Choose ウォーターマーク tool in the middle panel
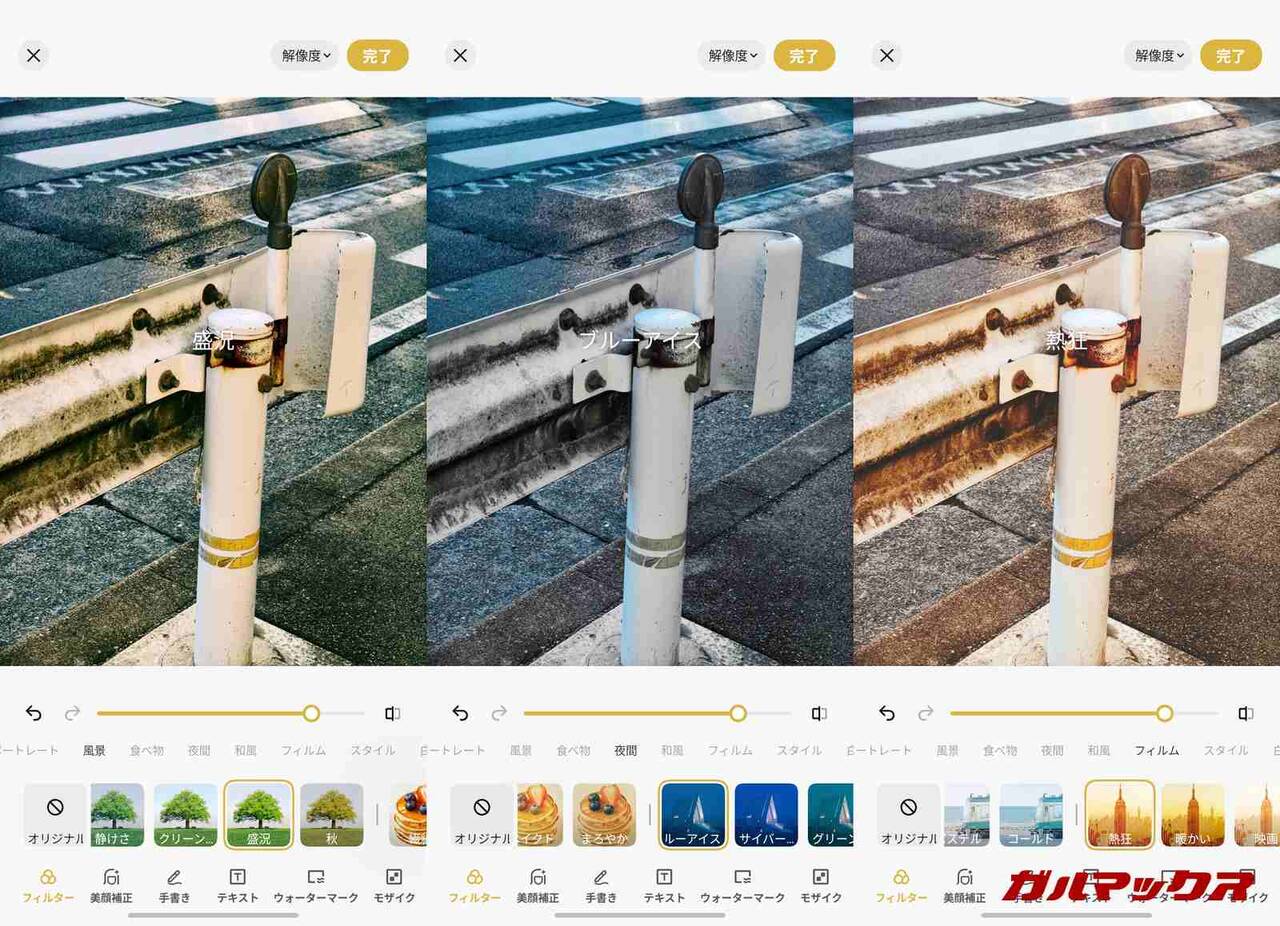This screenshot has width=1280, height=926. click(x=742, y=885)
